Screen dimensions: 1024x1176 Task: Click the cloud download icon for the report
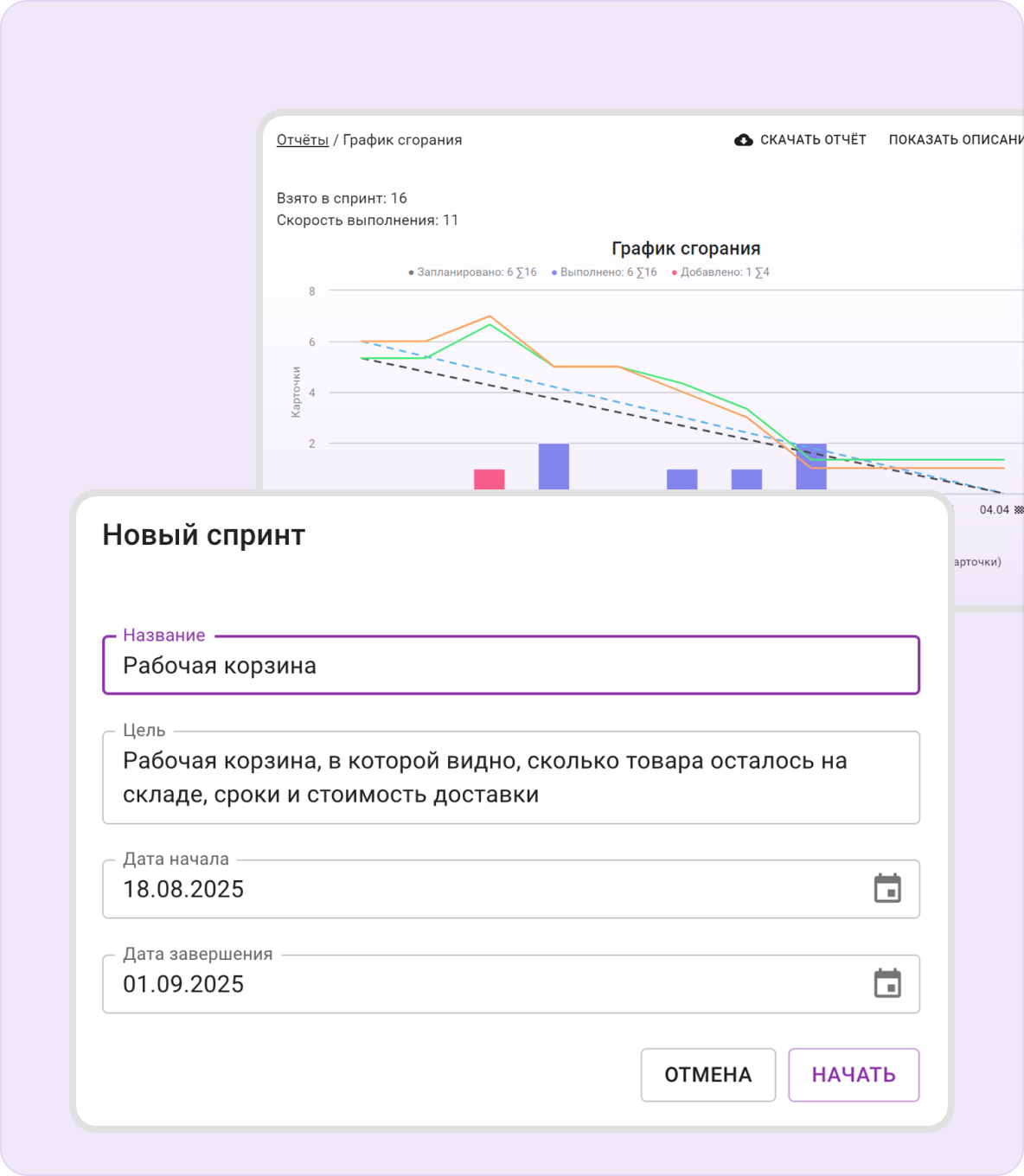point(743,140)
